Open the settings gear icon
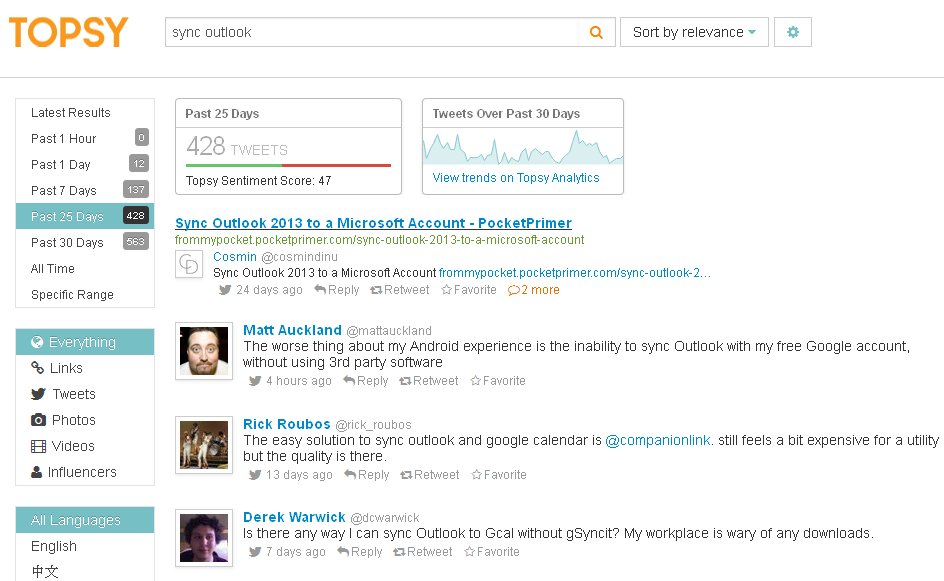The height and width of the screenshot is (581, 944). point(793,33)
